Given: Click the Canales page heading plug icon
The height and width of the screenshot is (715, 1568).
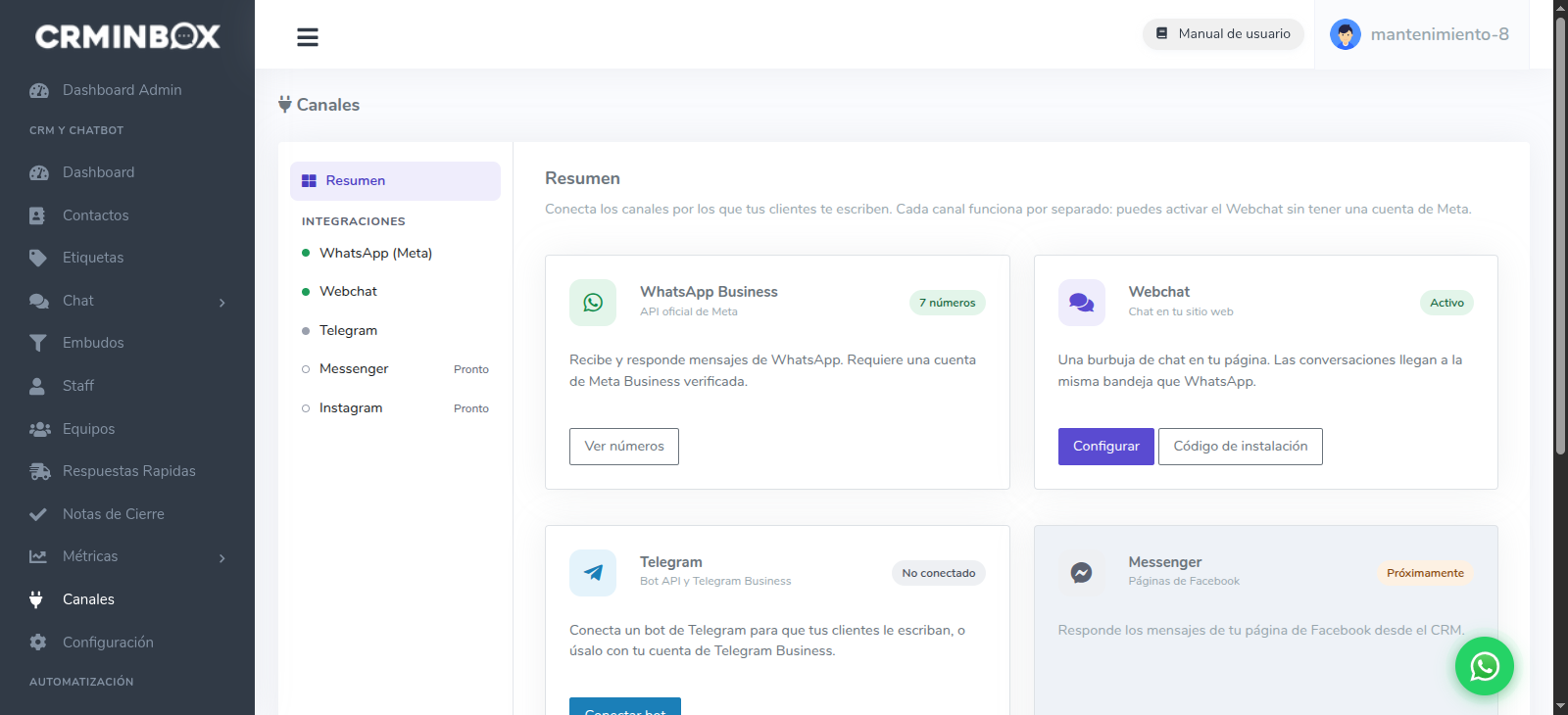Looking at the screenshot, I should (285, 105).
